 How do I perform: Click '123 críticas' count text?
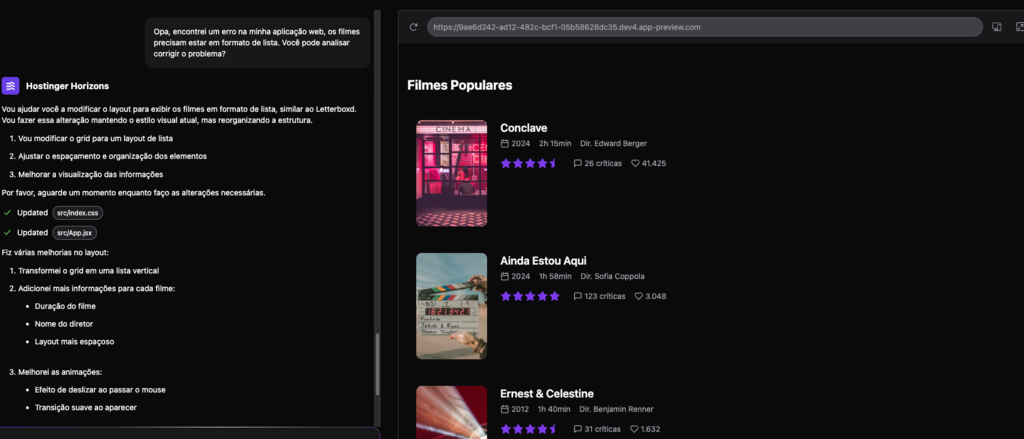tap(605, 296)
